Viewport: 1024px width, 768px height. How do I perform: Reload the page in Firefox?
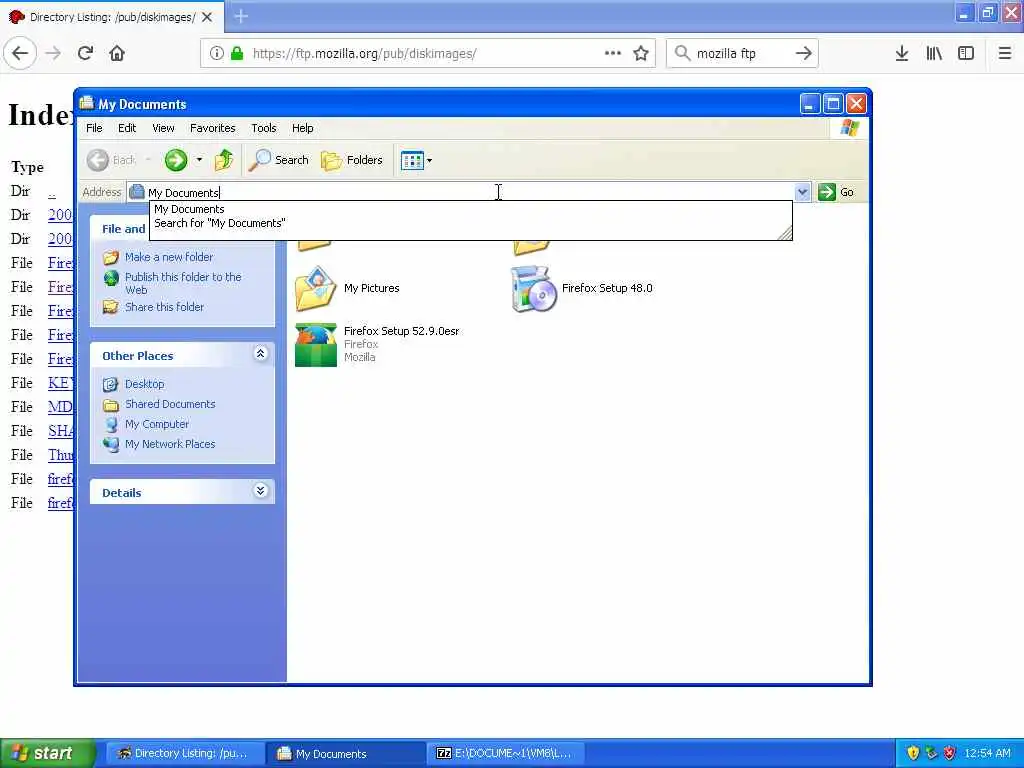coord(85,53)
